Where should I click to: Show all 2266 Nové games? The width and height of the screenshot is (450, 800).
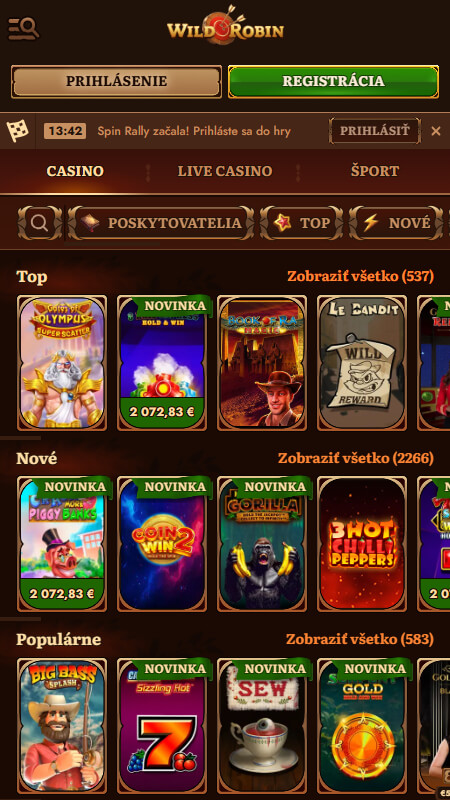356,458
